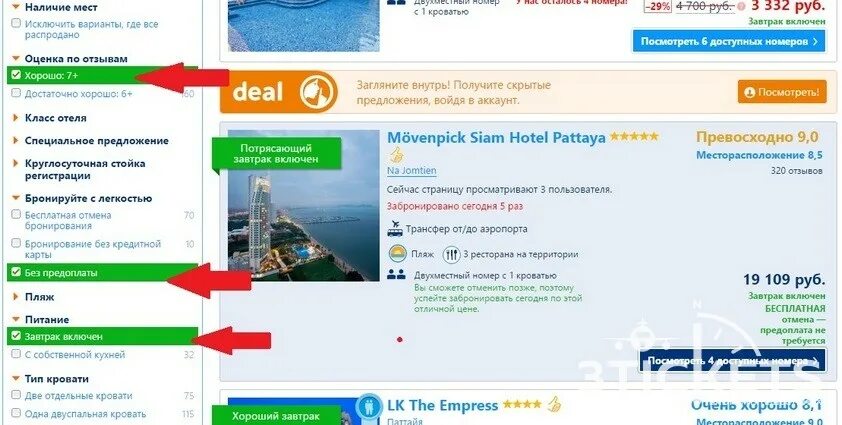This screenshot has width=842, height=425.
Task: Open the Mövenpick hotel photo thumbnail
Action: point(303,205)
